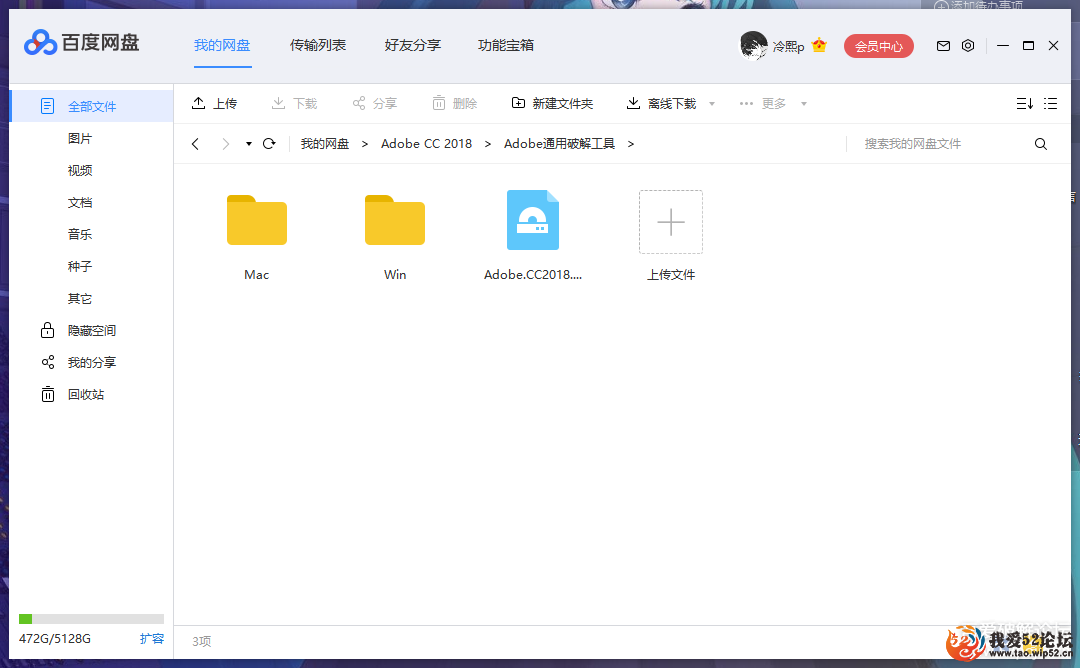Click the 分享 share toolbar button
The height and width of the screenshot is (668, 1080).
pyautogui.click(x=375, y=103)
